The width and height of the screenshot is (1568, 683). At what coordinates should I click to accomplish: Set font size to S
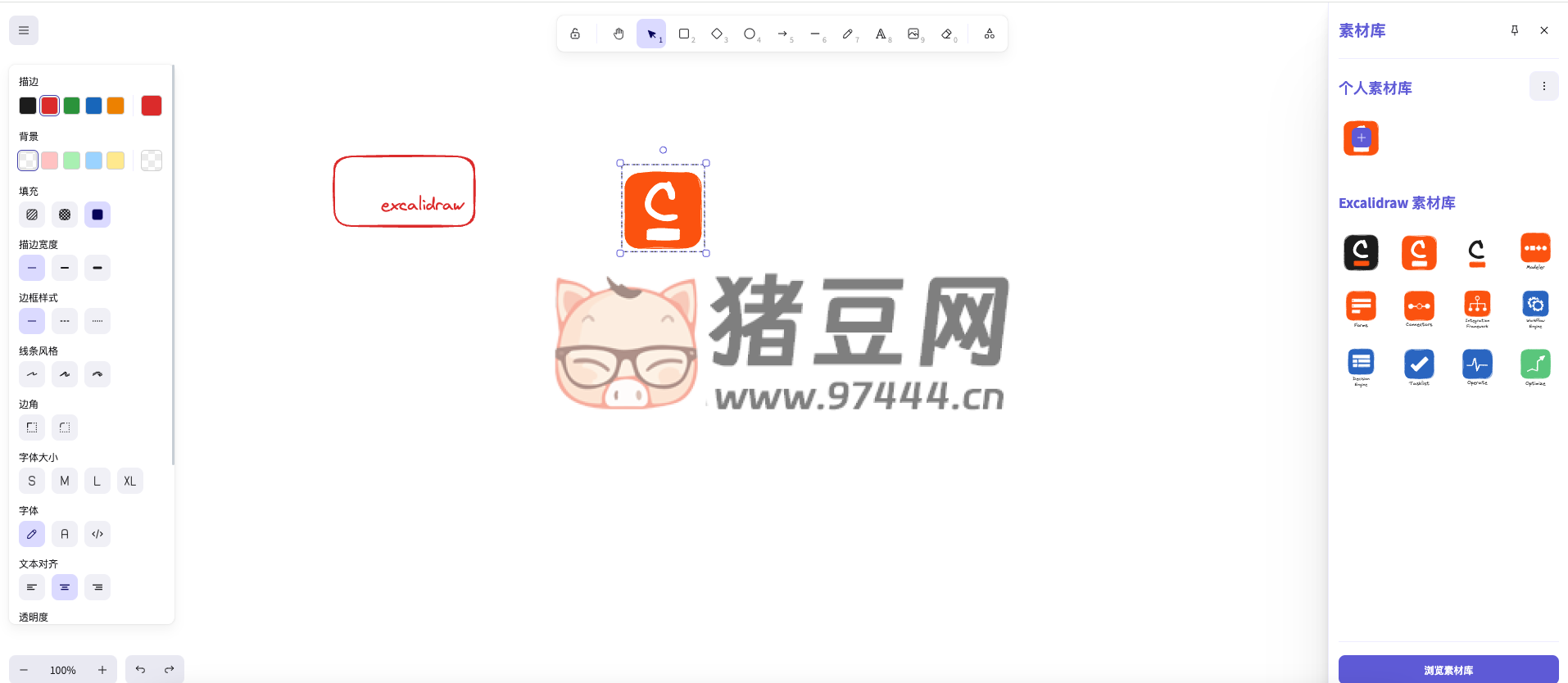32,481
